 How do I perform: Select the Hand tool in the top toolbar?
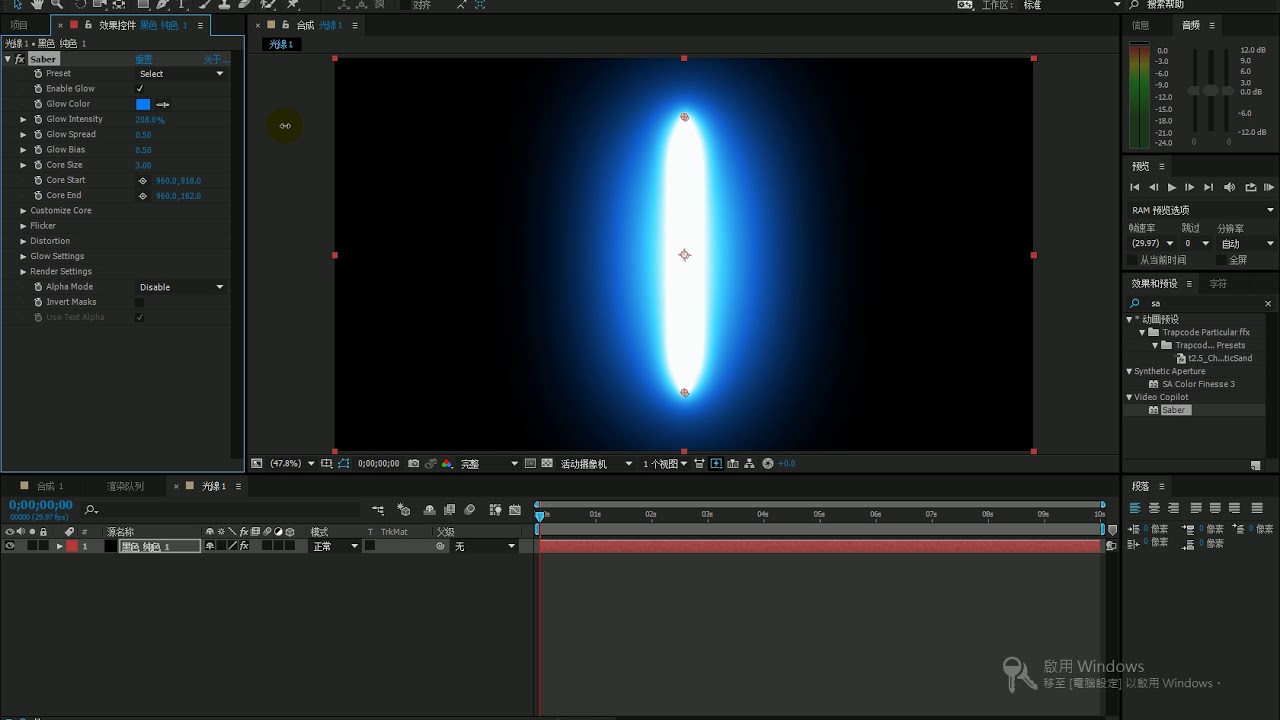coord(37,5)
